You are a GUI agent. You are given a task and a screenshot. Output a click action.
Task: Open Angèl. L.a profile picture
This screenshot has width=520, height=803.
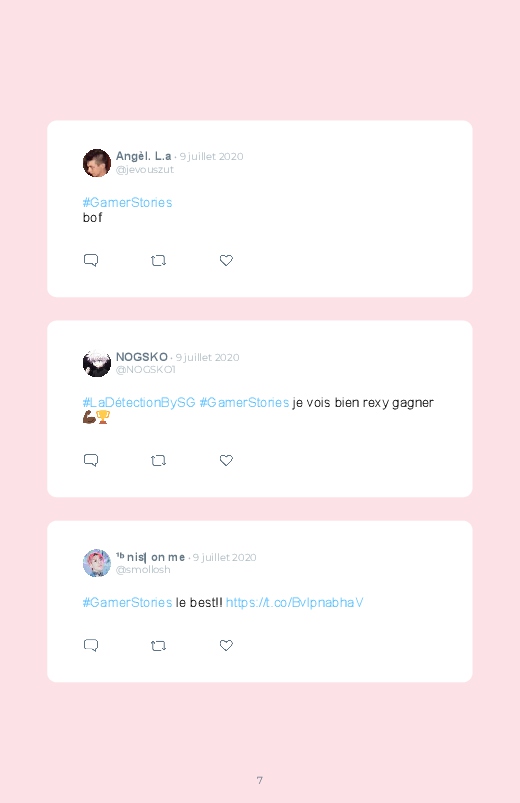97,163
